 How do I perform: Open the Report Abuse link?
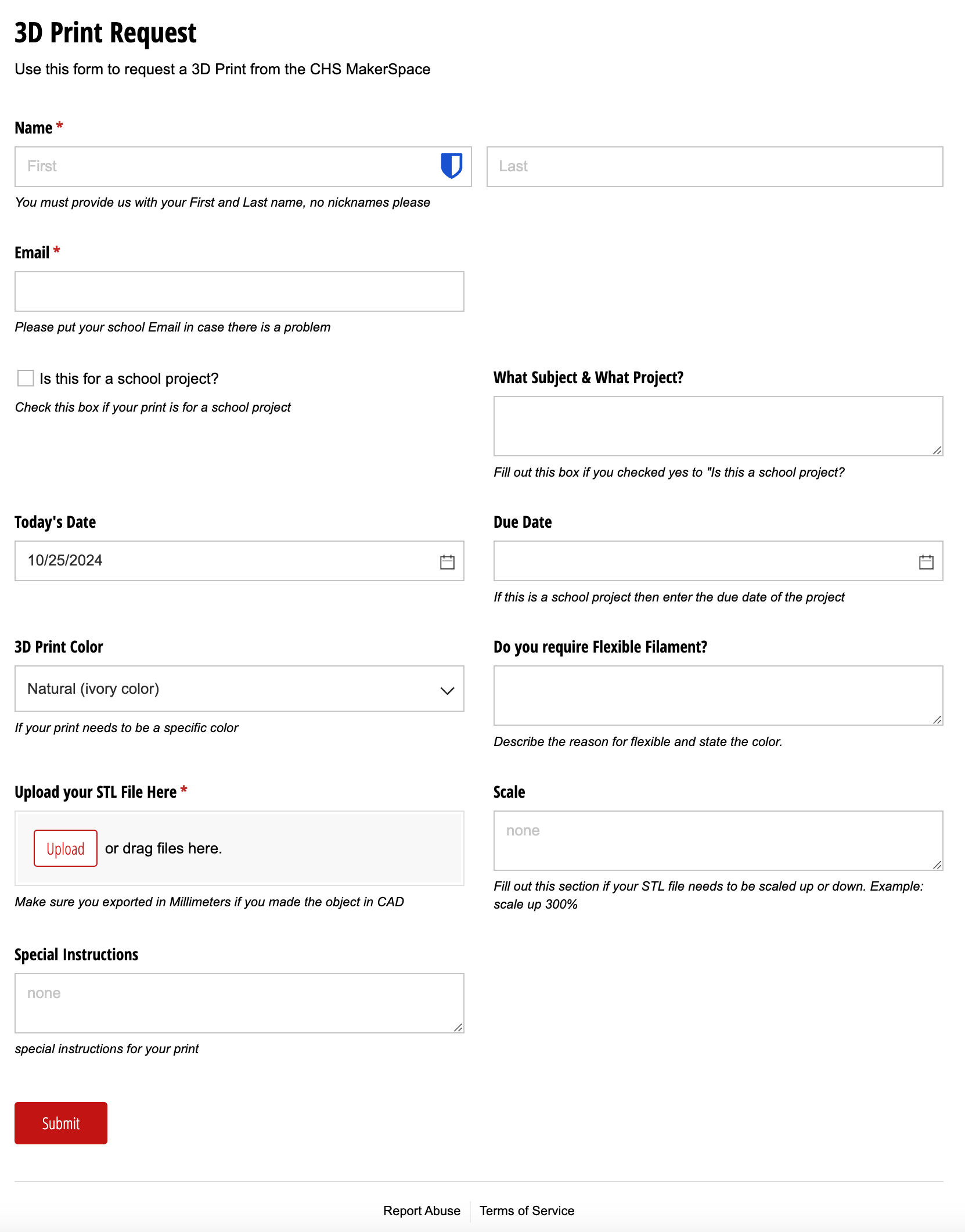pyautogui.click(x=422, y=1211)
